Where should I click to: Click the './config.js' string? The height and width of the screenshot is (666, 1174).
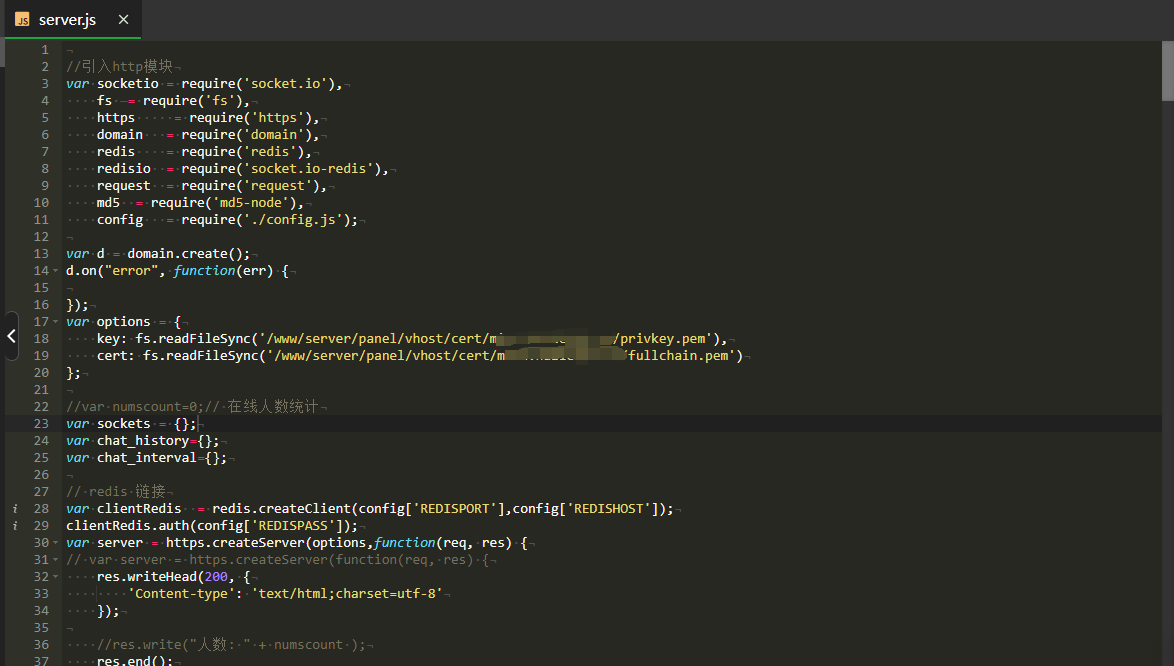pos(293,220)
